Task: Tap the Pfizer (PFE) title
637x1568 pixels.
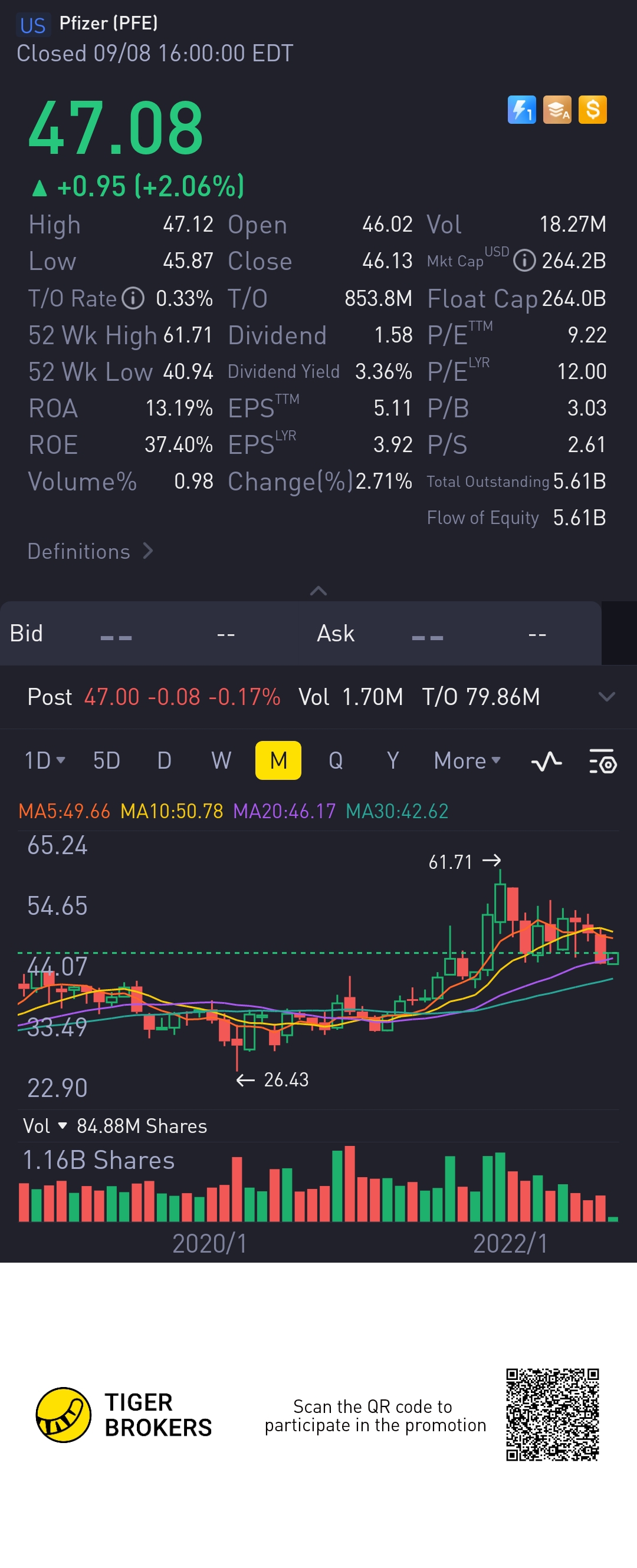Action: [x=109, y=23]
